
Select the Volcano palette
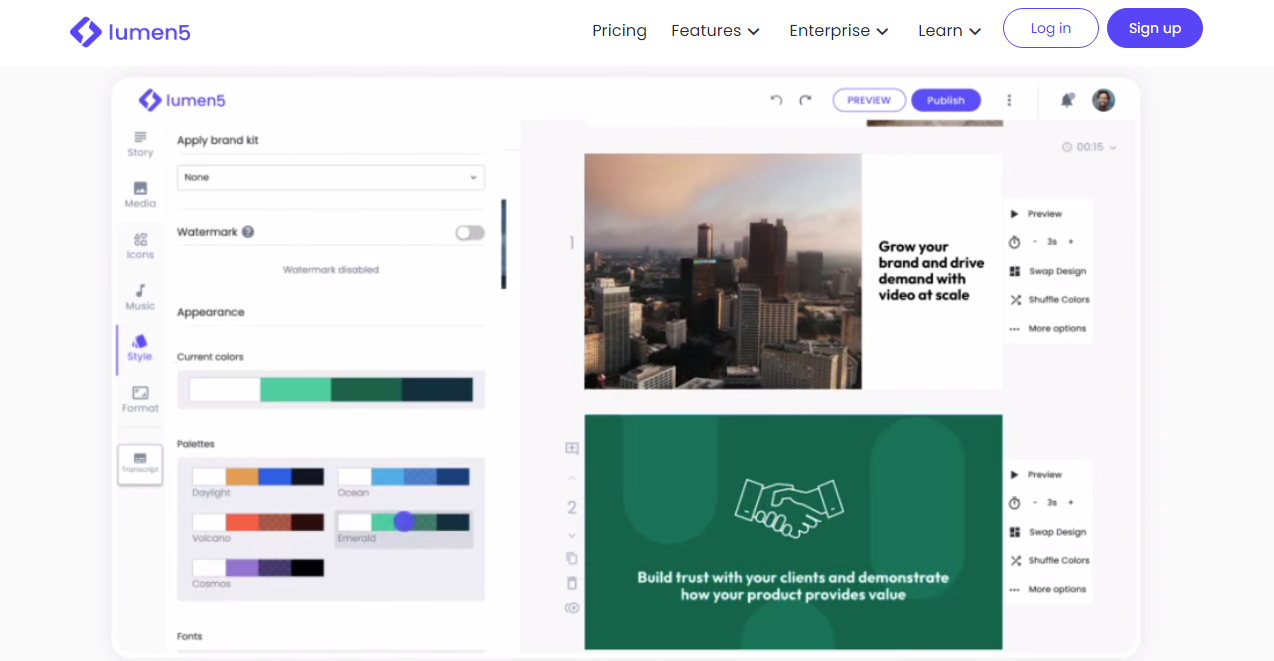coord(258,522)
